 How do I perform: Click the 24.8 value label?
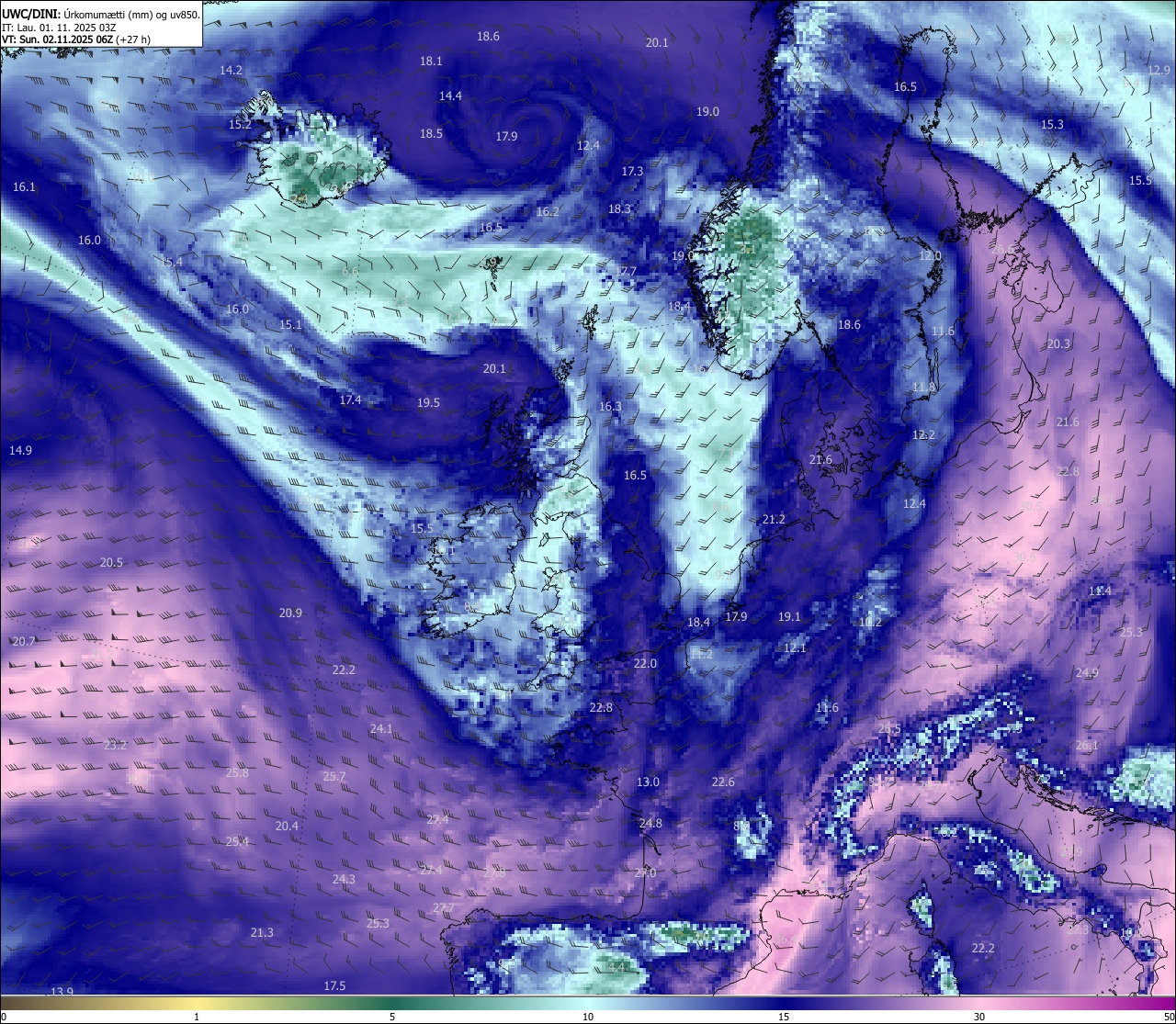point(650,823)
